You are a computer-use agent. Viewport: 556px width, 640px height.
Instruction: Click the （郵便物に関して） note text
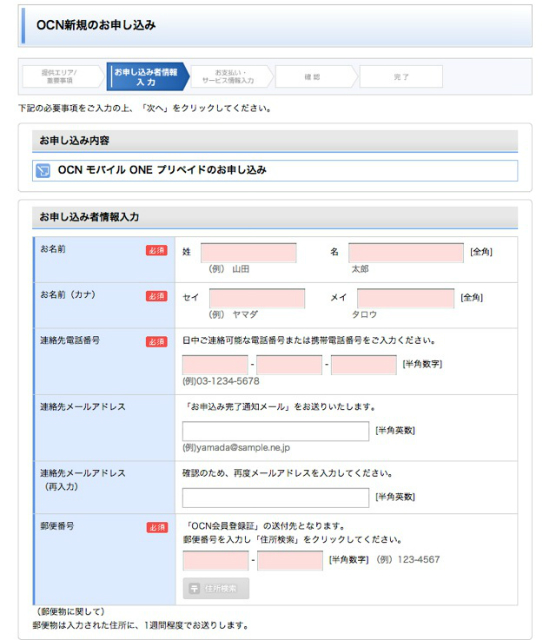tap(71, 611)
